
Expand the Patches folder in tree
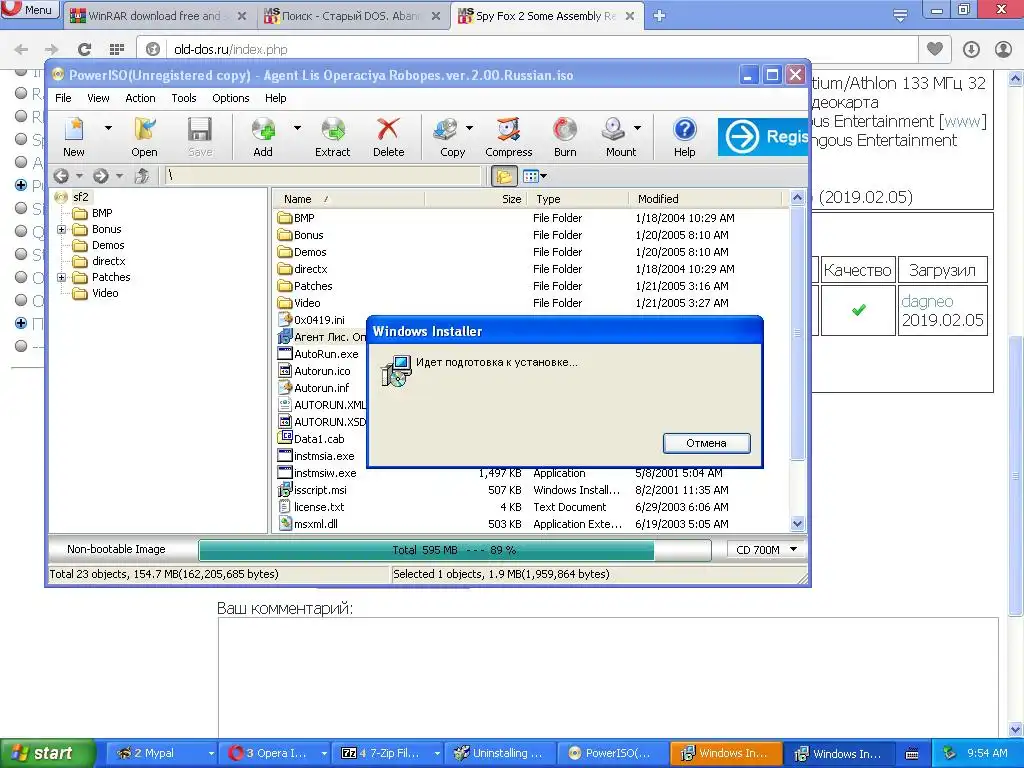[61, 278]
